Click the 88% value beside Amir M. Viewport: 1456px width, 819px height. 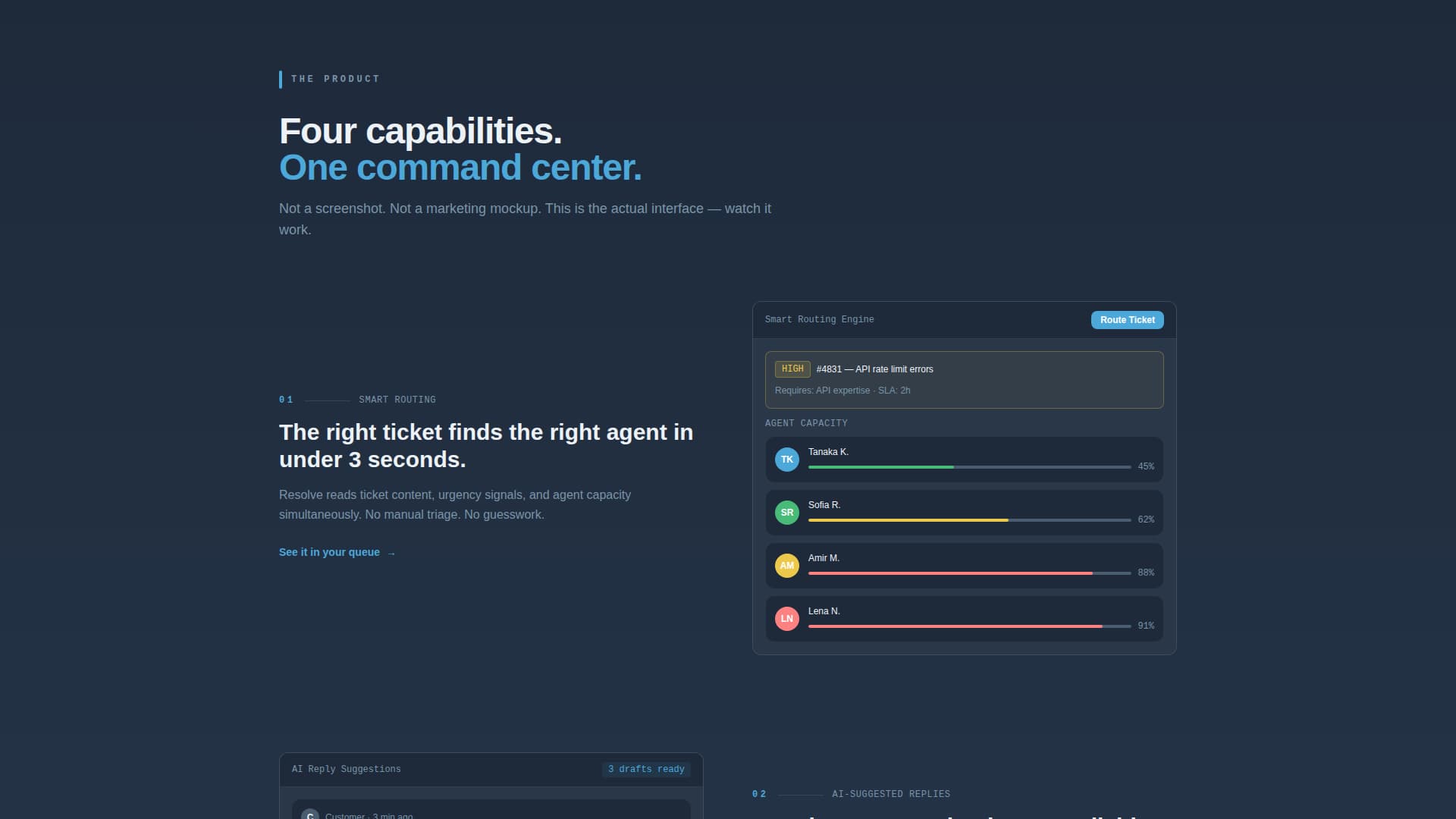(1146, 573)
